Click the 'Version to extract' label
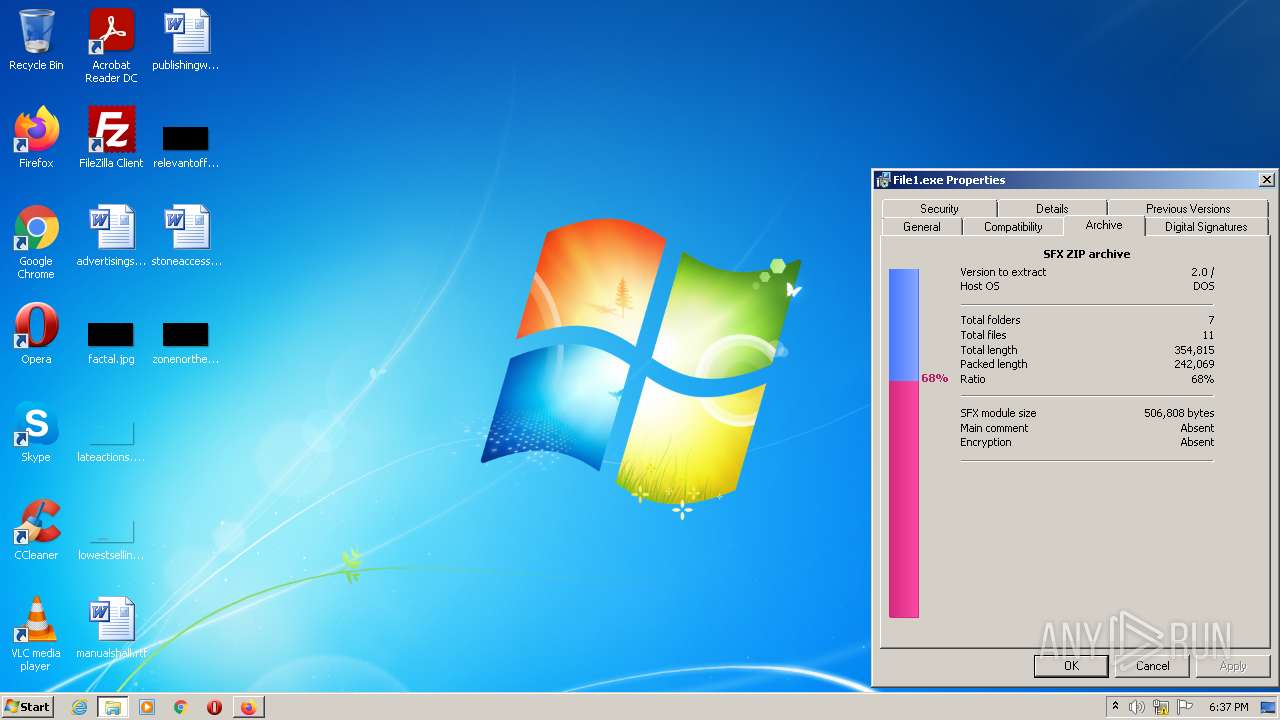This screenshot has height=720, width=1280. point(1003,272)
